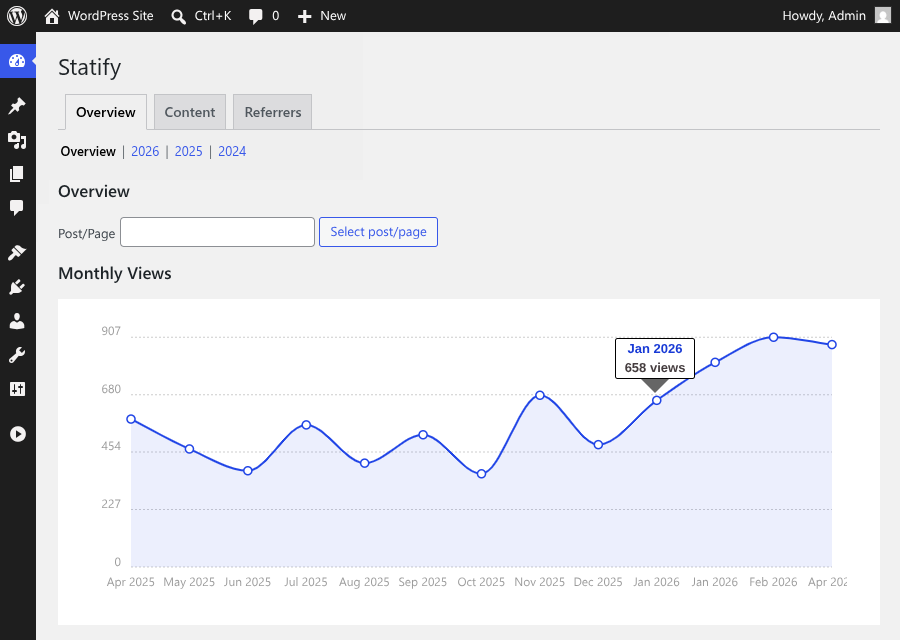The width and height of the screenshot is (900, 640).
Task: Collapse menu via play-circle sidebar icon
Action: [x=18, y=434]
